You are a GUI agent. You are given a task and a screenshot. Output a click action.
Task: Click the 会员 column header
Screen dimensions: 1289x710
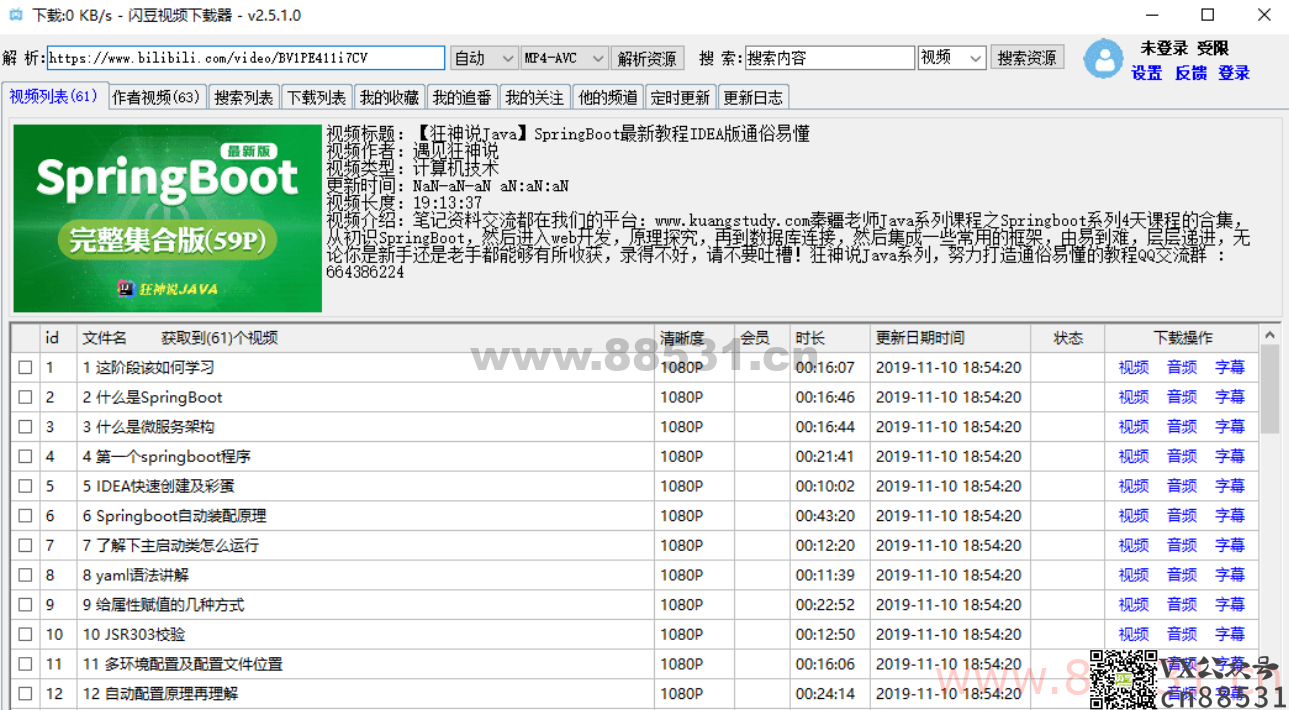(763, 338)
